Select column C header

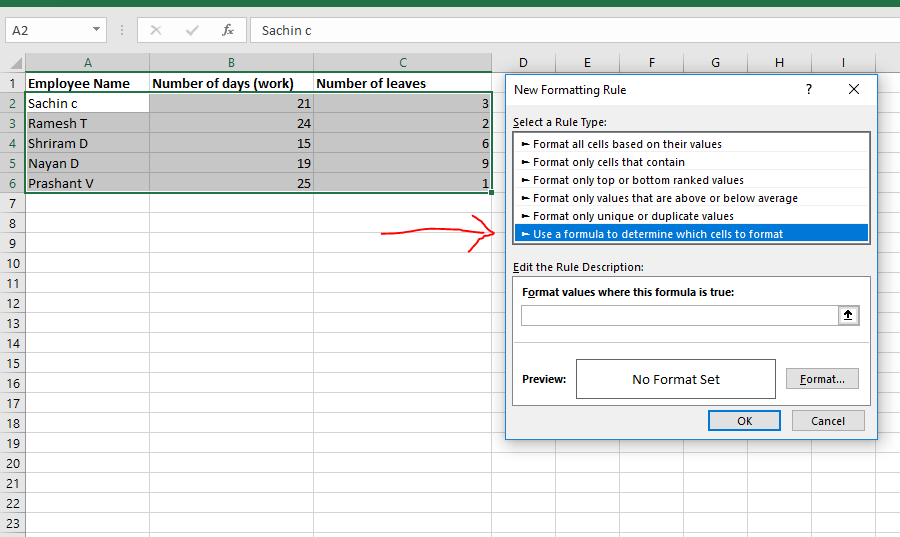pos(402,63)
